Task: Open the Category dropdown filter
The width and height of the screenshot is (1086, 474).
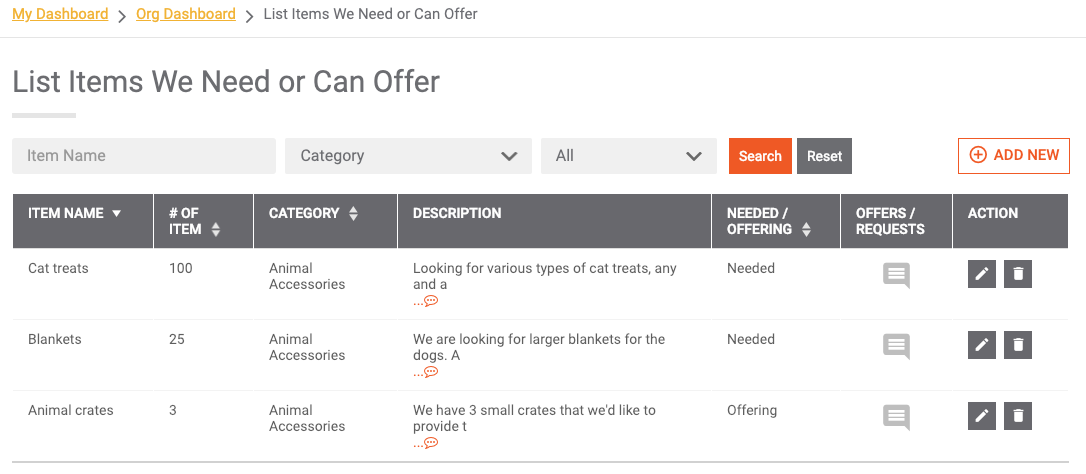Action: 409,156
